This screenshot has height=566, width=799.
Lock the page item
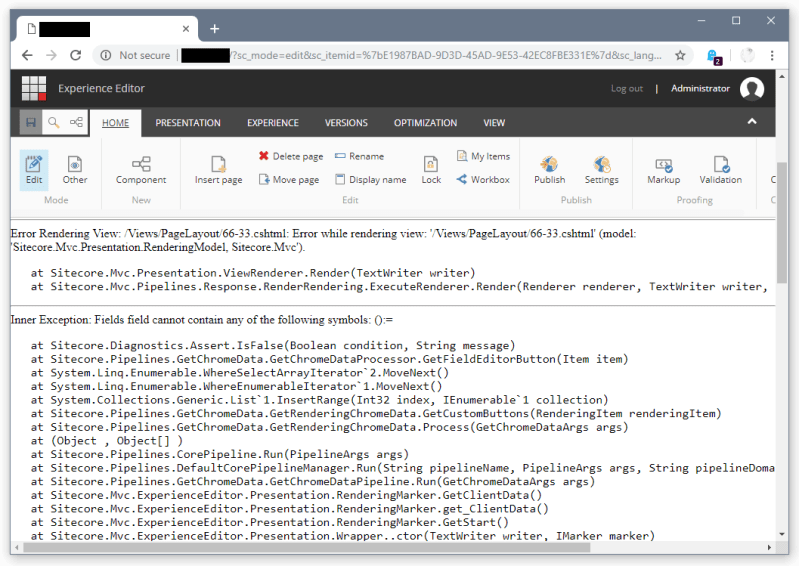click(x=431, y=170)
